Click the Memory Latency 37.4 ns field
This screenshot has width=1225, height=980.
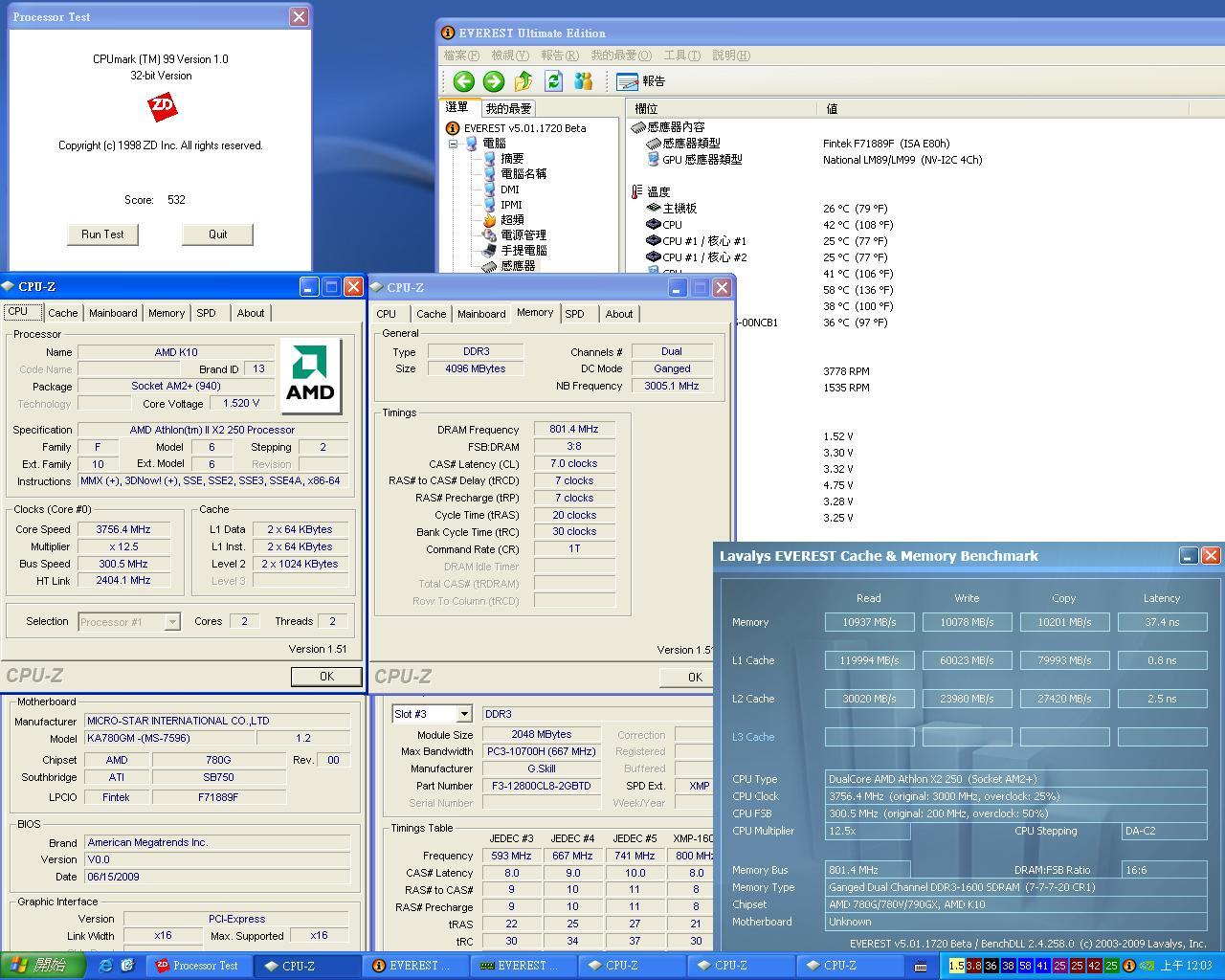click(x=1162, y=622)
